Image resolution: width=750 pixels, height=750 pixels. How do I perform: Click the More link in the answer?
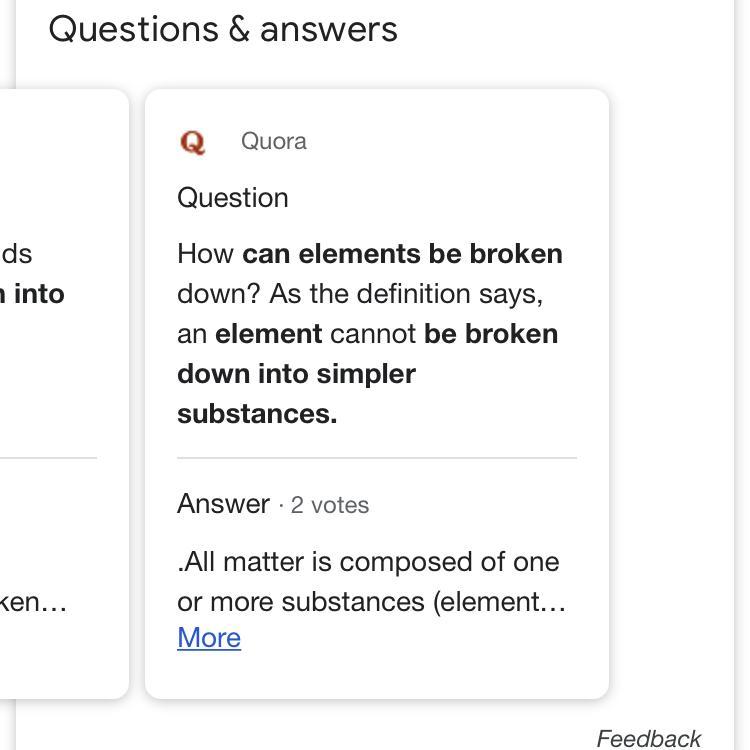pyautogui.click(x=209, y=637)
